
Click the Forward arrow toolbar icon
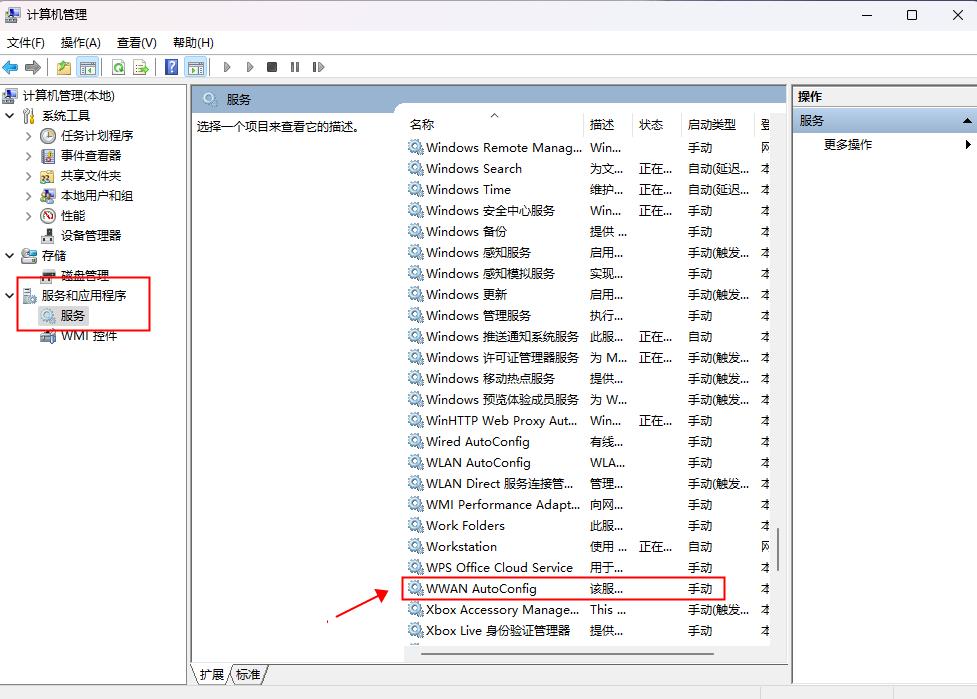[x=33, y=67]
